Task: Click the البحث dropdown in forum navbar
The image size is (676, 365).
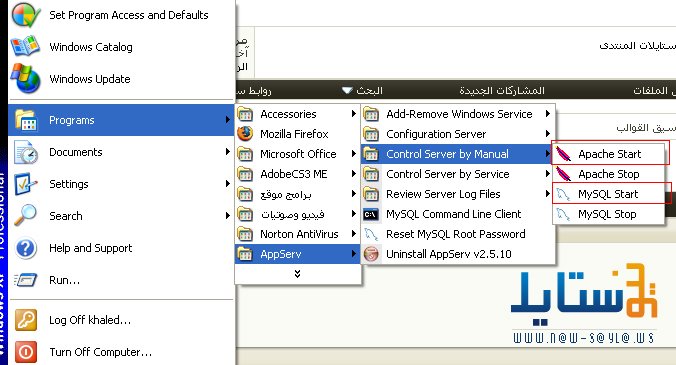Action: point(362,90)
